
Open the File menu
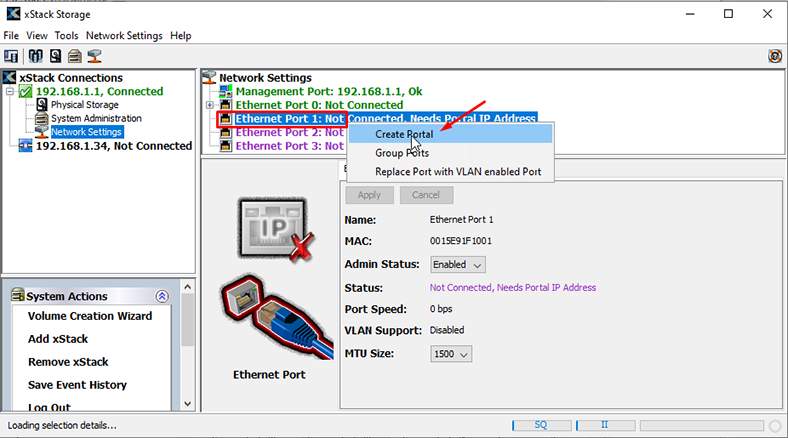click(11, 36)
